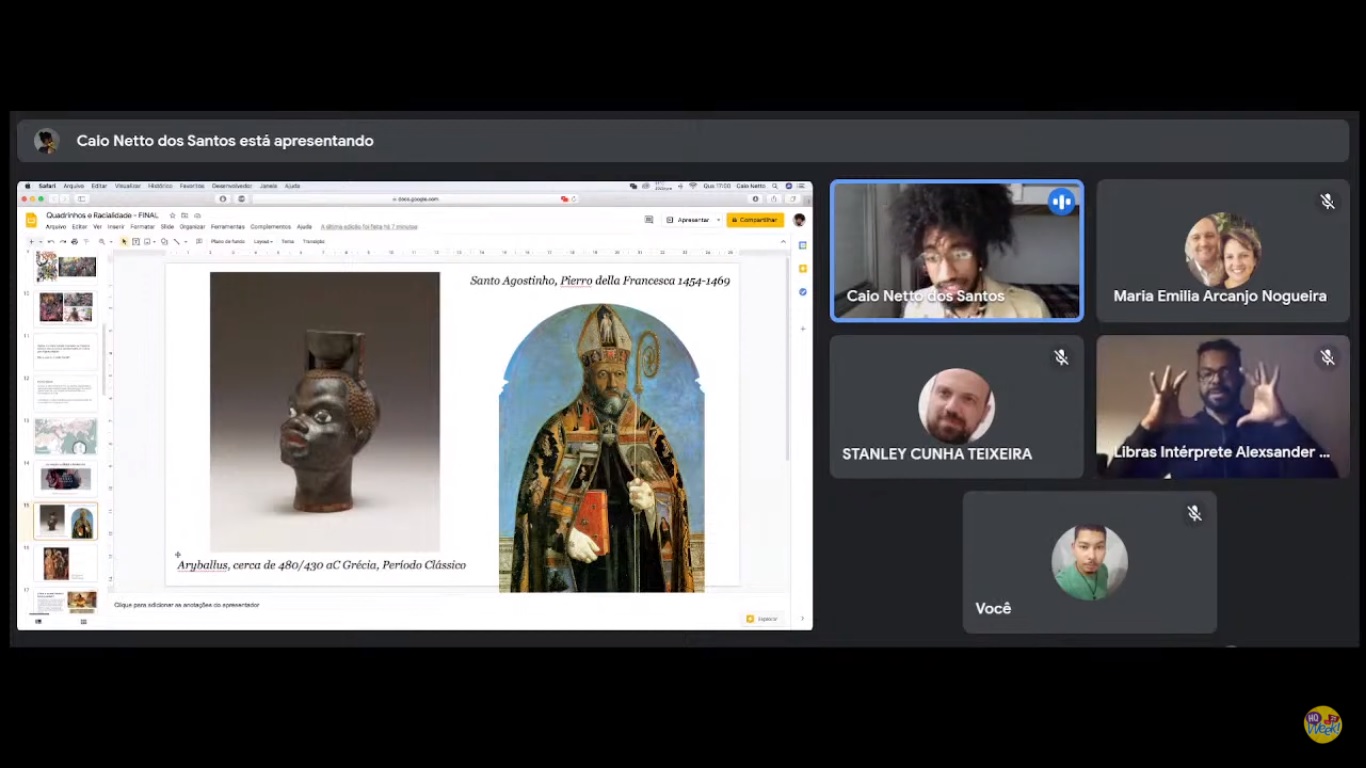This screenshot has width=1366, height=768.
Task: Click the Google Slides home logo
Action: (31, 220)
